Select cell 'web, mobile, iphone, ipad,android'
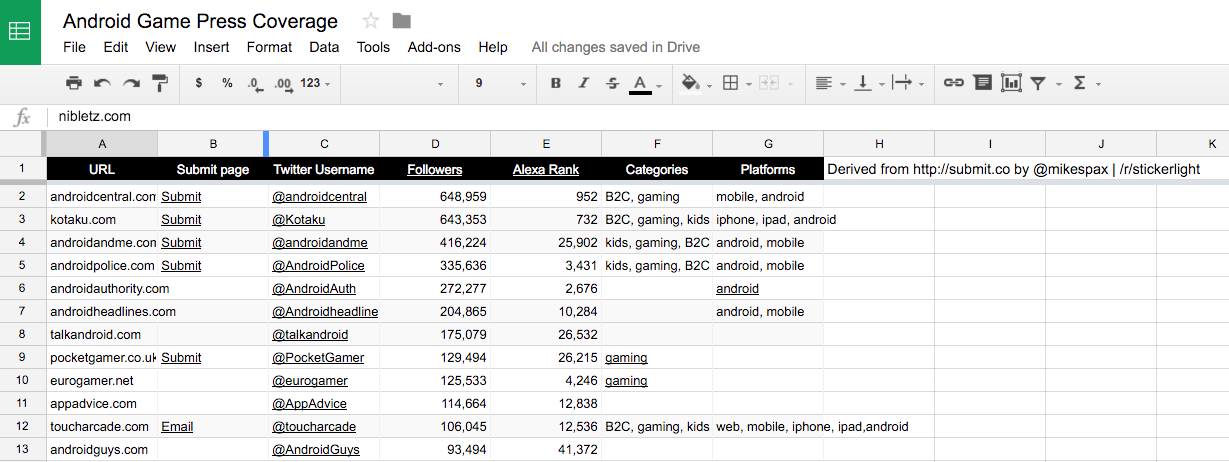The height and width of the screenshot is (462, 1229). point(768,427)
